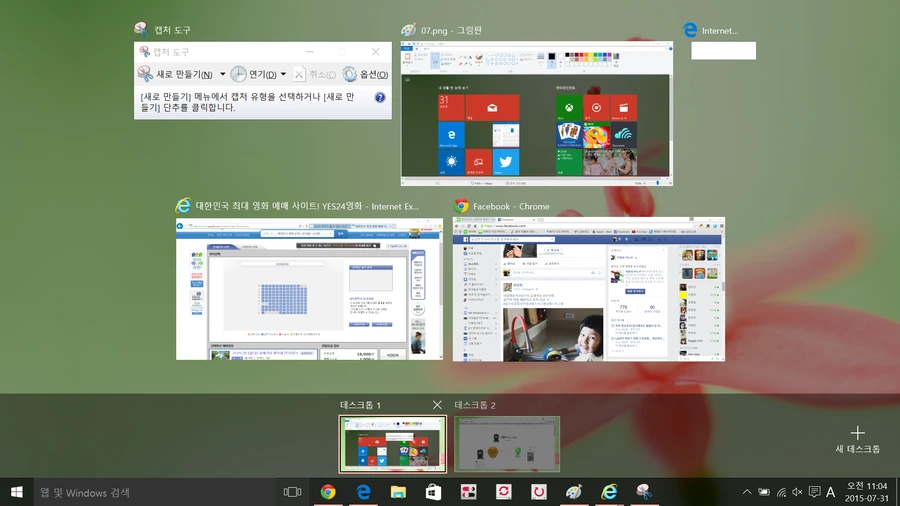Open 옵션(O) options in Snipping Tool
Image resolution: width=900 pixels, height=506 pixels.
coord(366,74)
